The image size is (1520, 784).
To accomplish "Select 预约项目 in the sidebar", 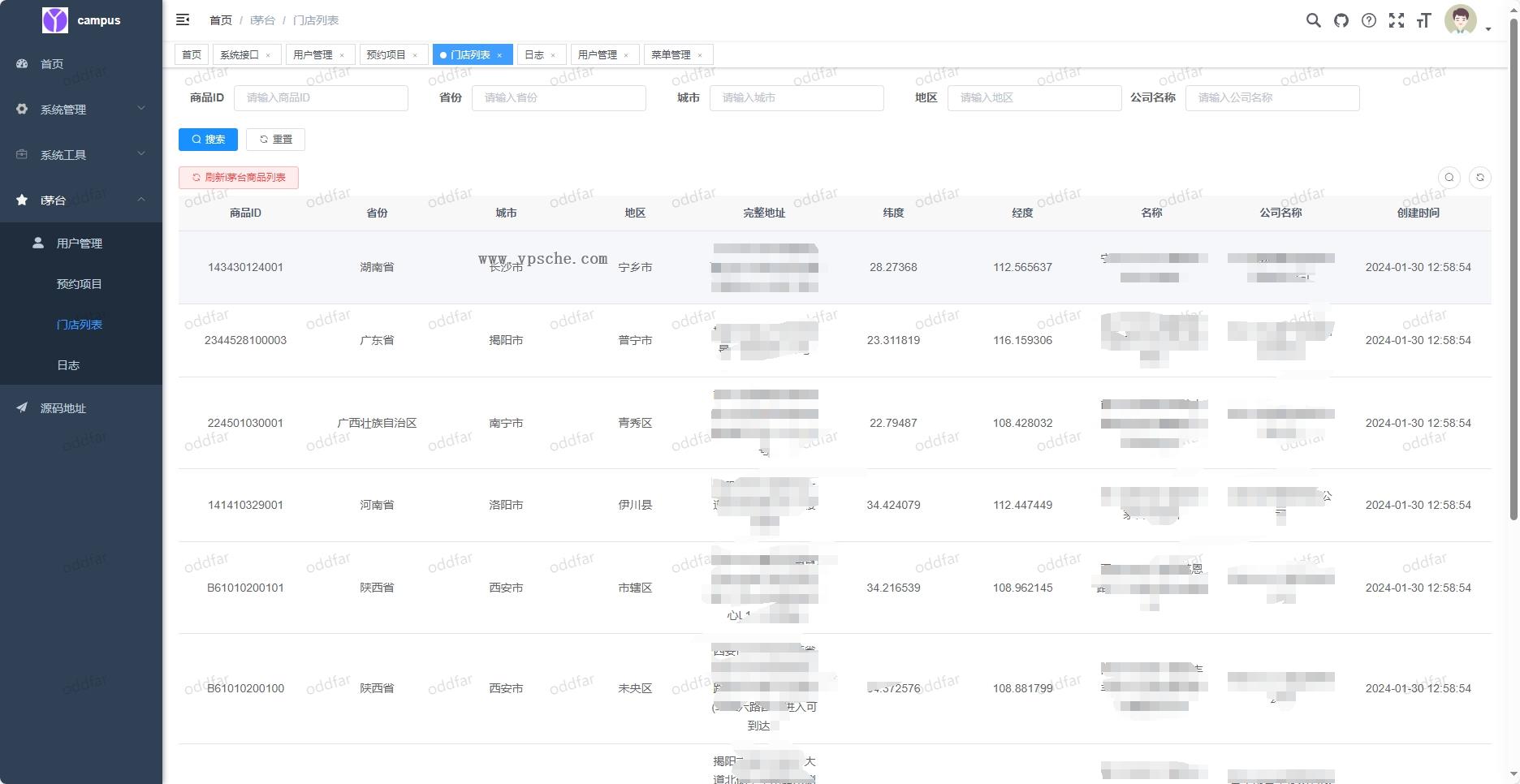I will tap(80, 283).
